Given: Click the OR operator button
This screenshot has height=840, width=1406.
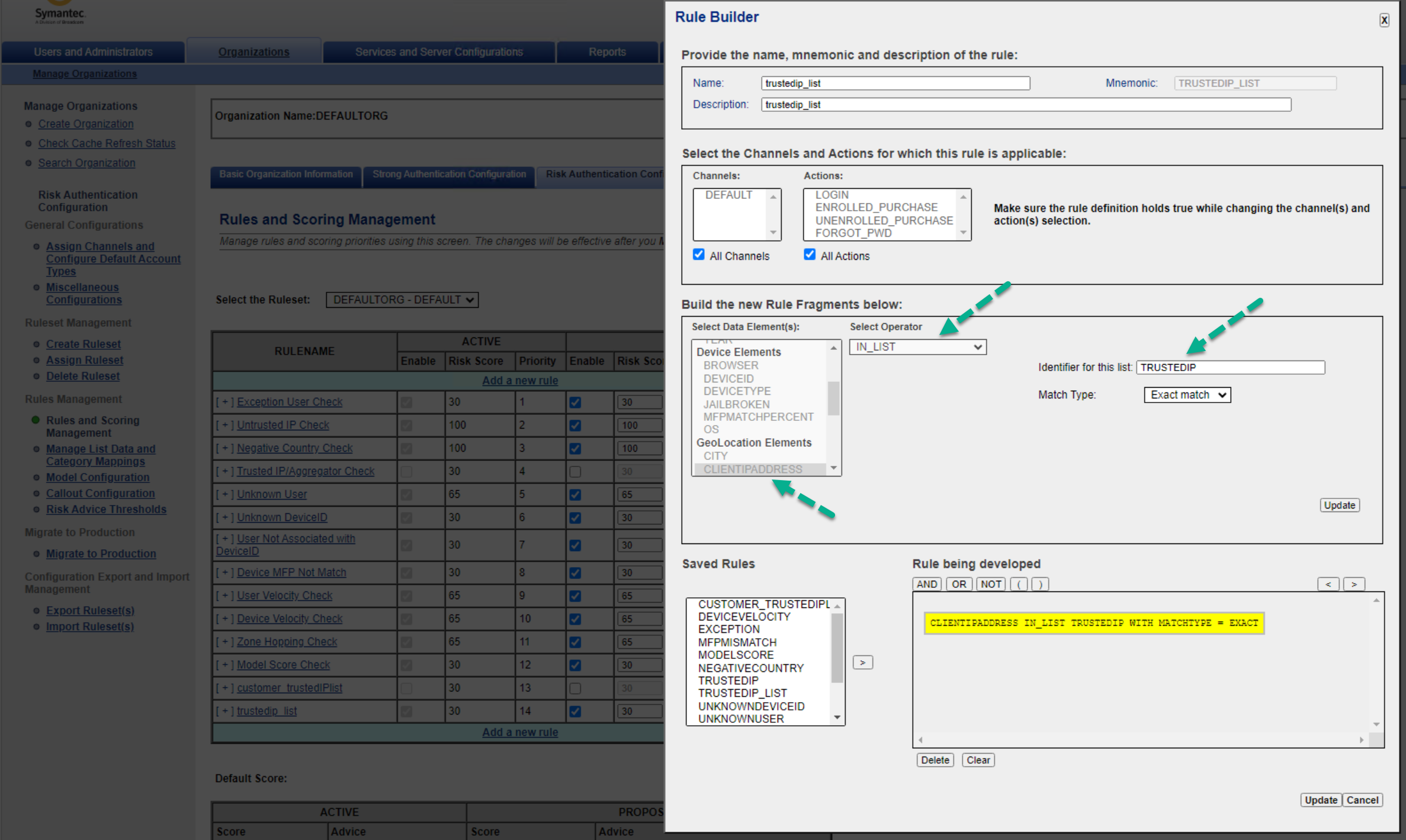Looking at the screenshot, I should coord(959,584).
